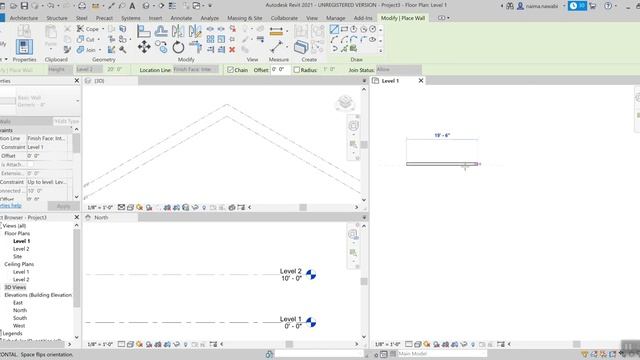Image resolution: width=640 pixels, height=360 pixels.
Task: Select the Offset tool in Modify panel
Action: click(x=161, y=31)
